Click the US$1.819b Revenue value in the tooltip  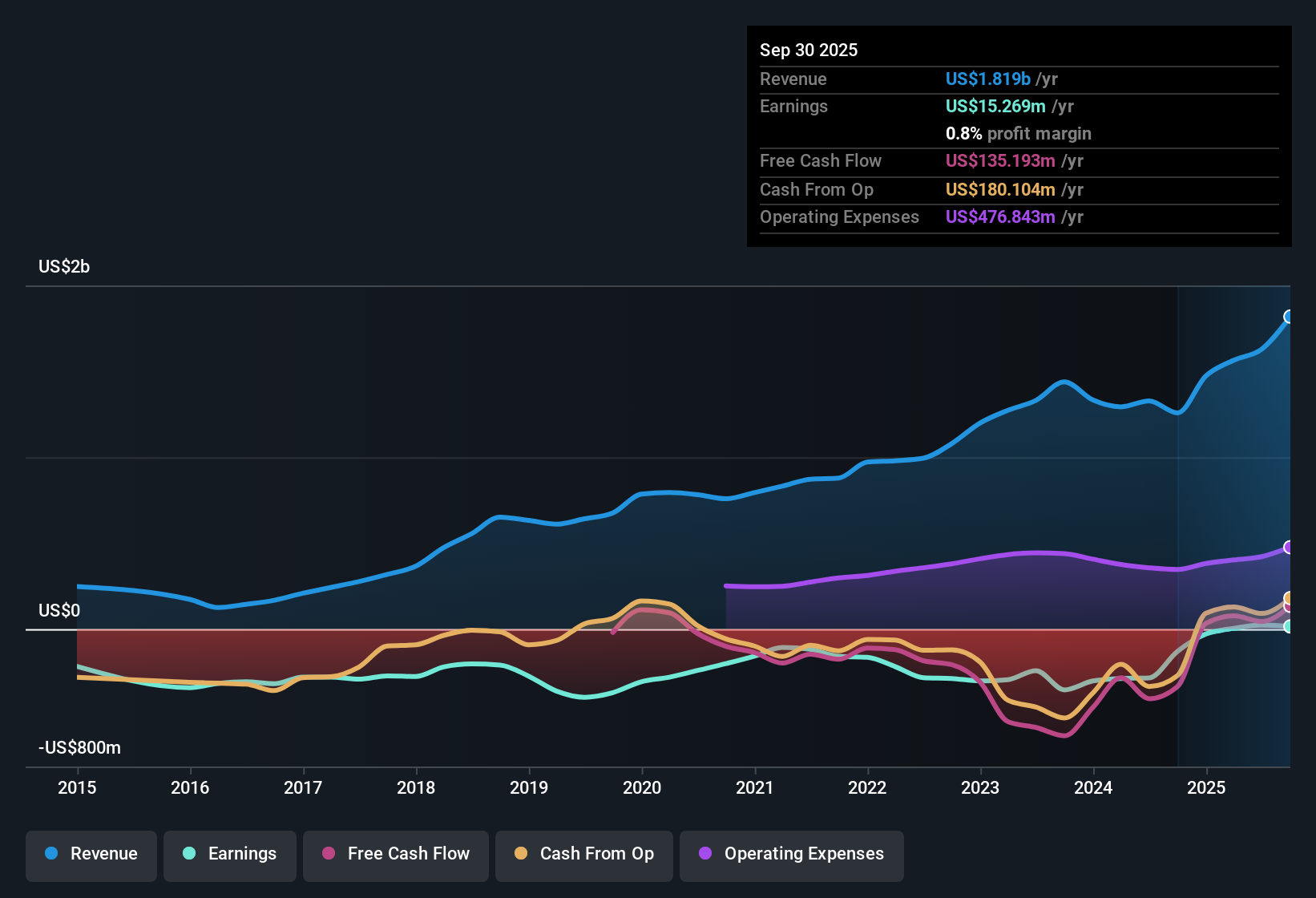pos(988,79)
